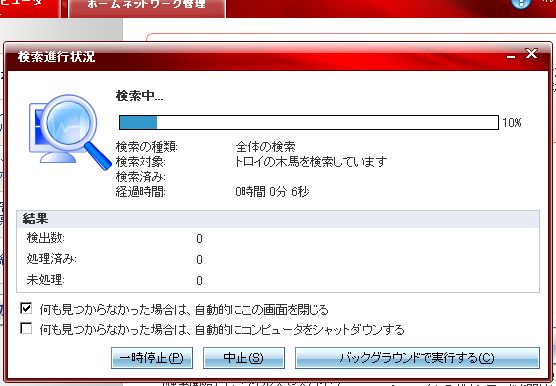Click the elapsed time 0時間 0分 6秒
Viewport: 556px width, 386px height.
coord(272,192)
